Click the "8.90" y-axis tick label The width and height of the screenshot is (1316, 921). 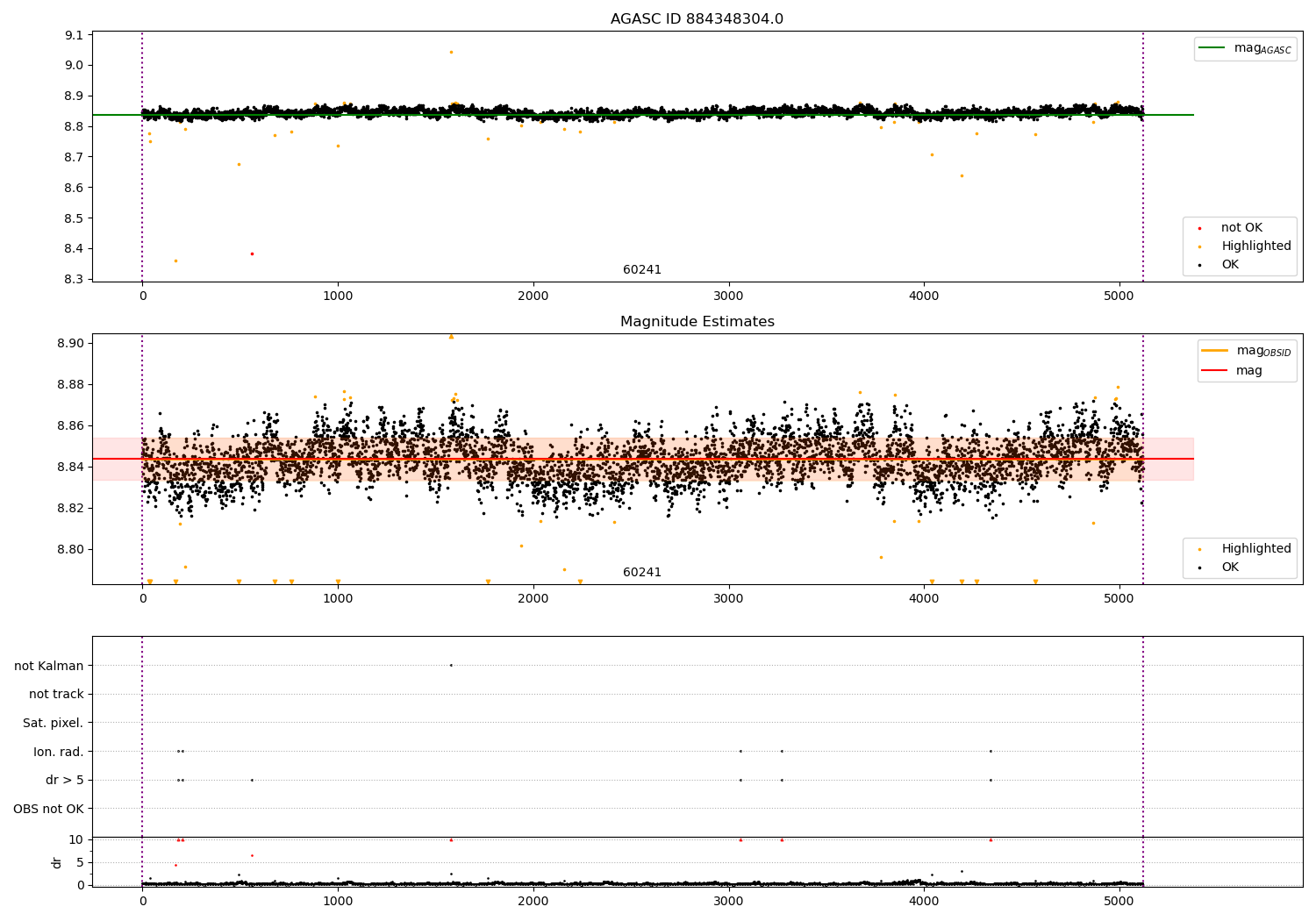pyautogui.click(x=71, y=343)
